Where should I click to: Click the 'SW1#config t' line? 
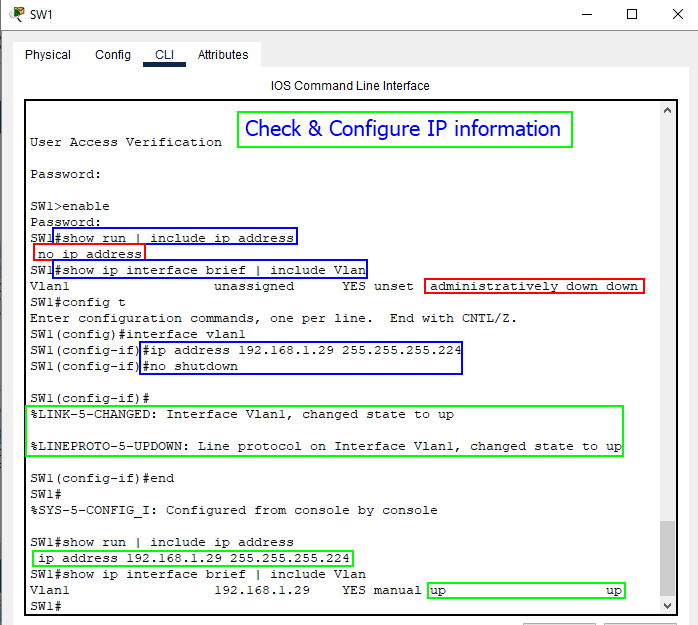78,302
